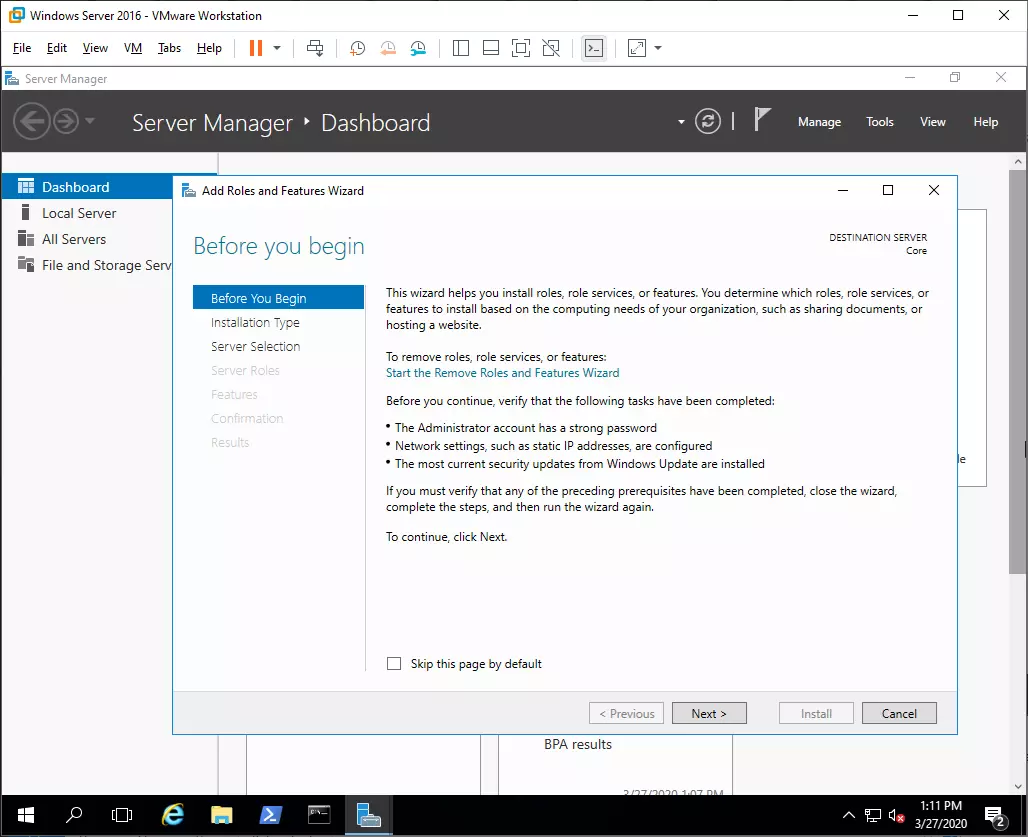Open the power options dropdown arrow next to pause

[277, 48]
